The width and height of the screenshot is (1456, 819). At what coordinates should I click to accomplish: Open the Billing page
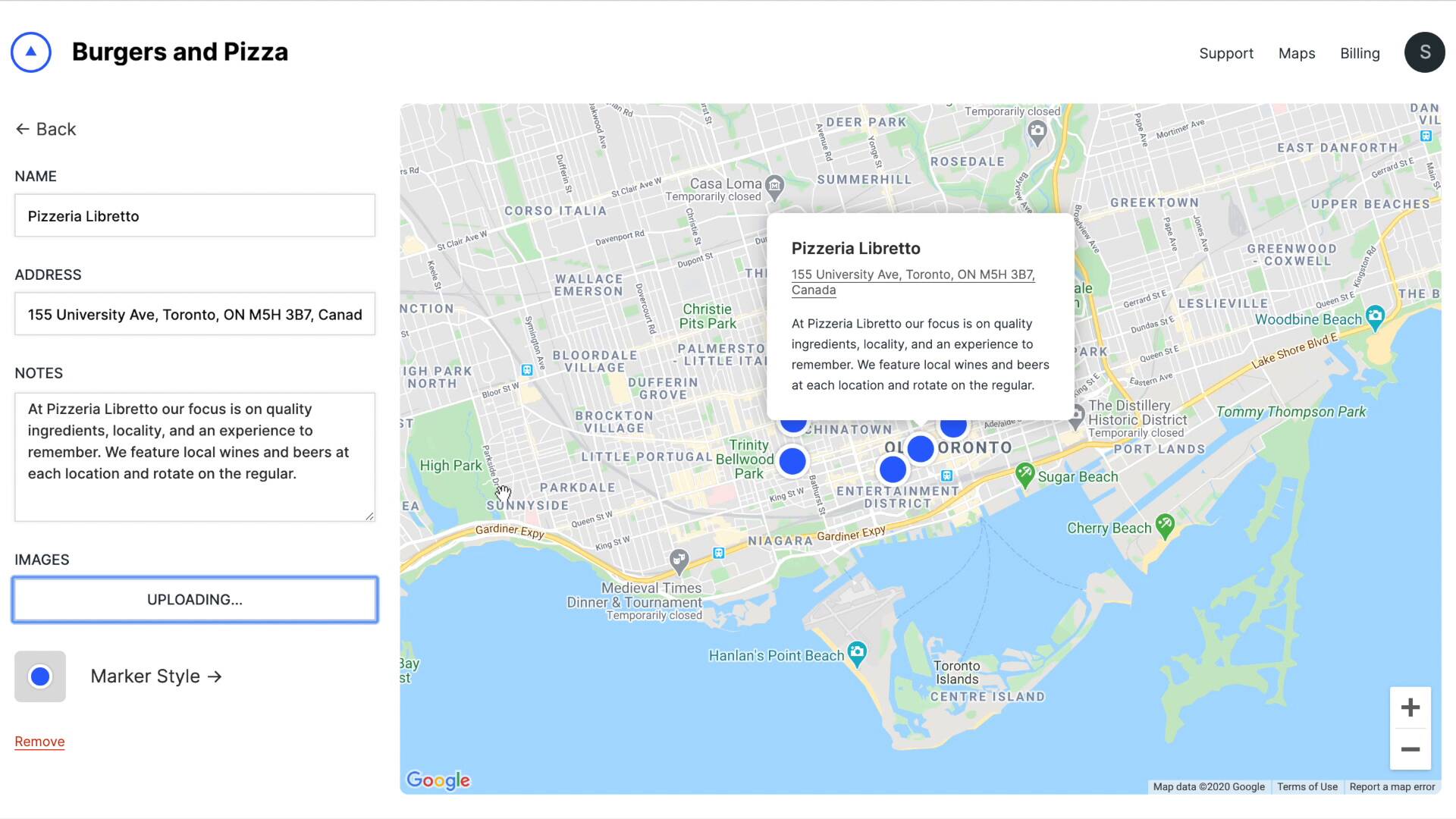tap(1360, 53)
